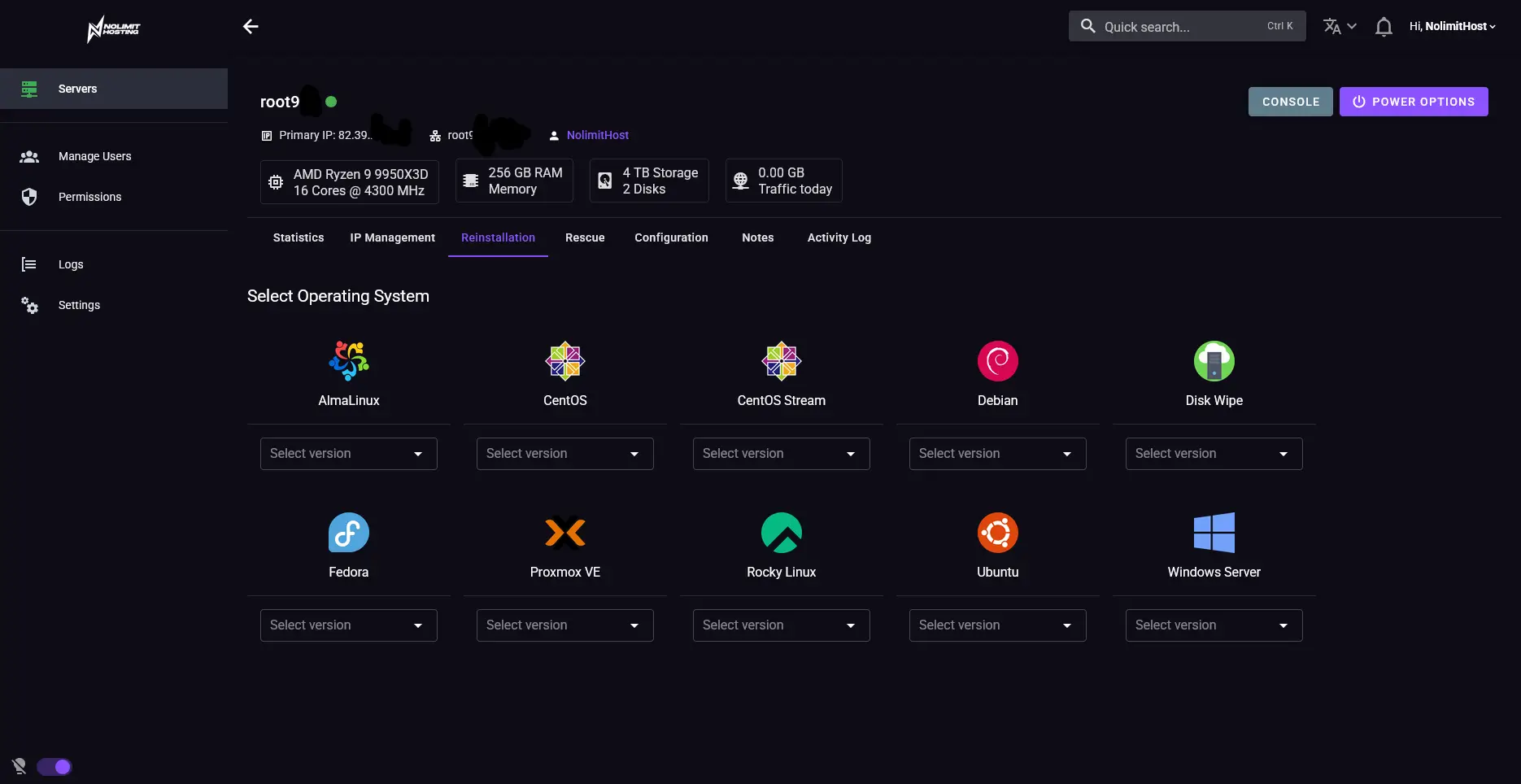Click the Logs list icon
Image resolution: width=1521 pixels, height=784 pixels.
click(x=29, y=264)
